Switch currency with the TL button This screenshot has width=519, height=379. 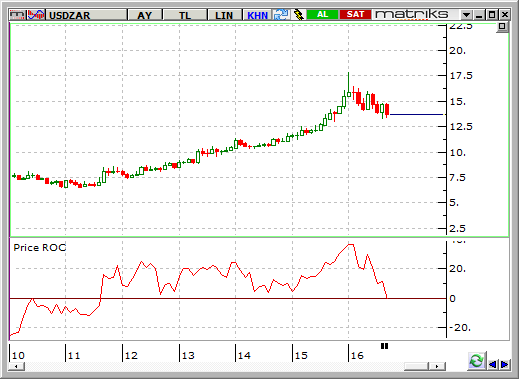click(x=185, y=15)
